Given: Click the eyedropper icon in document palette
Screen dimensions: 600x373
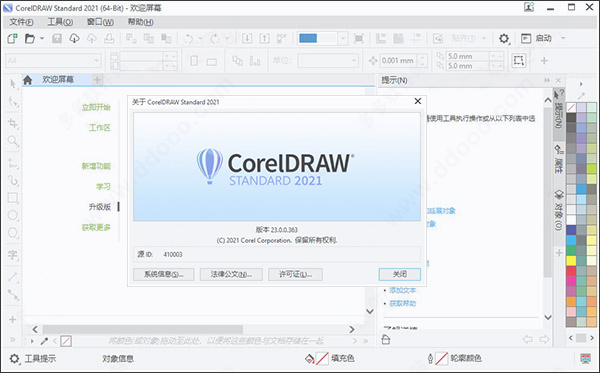Looking at the screenshot, I should tap(44, 340).
